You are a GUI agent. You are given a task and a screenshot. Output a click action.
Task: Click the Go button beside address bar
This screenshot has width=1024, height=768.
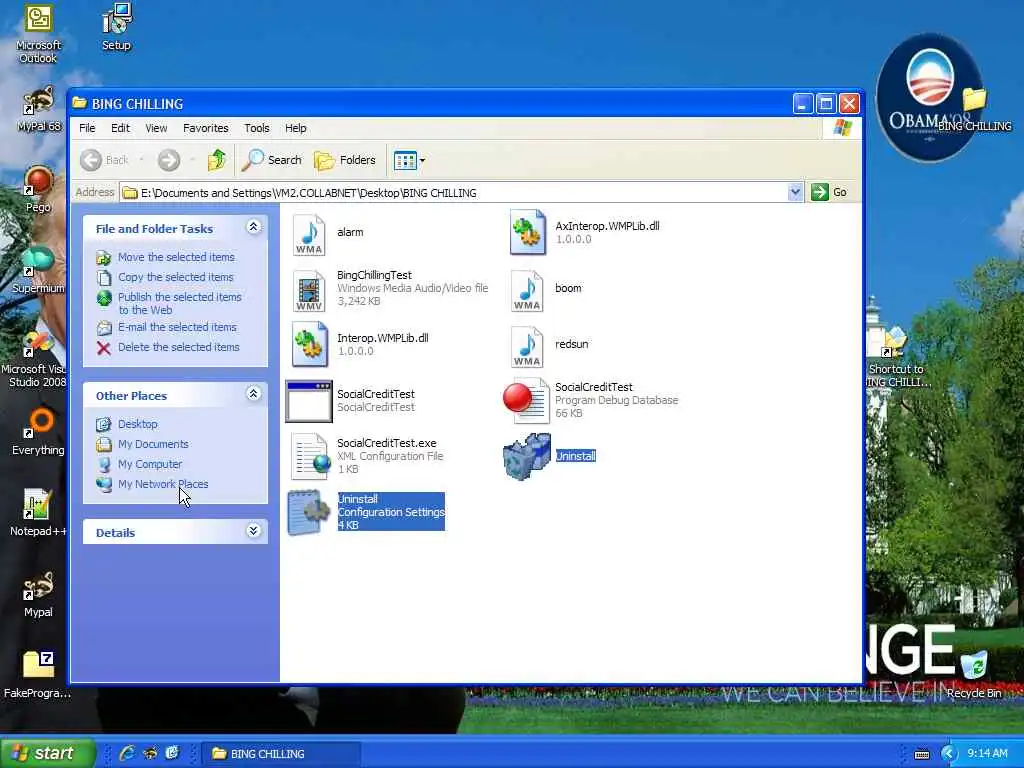[829, 192]
